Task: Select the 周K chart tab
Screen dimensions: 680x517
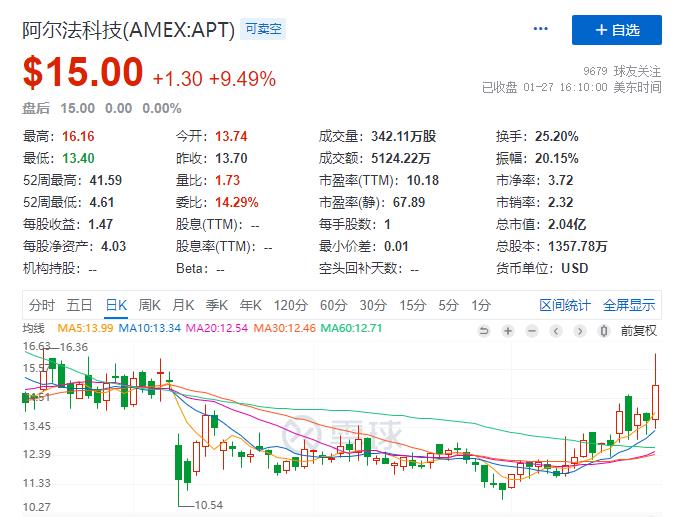Action: click(150, 305)
